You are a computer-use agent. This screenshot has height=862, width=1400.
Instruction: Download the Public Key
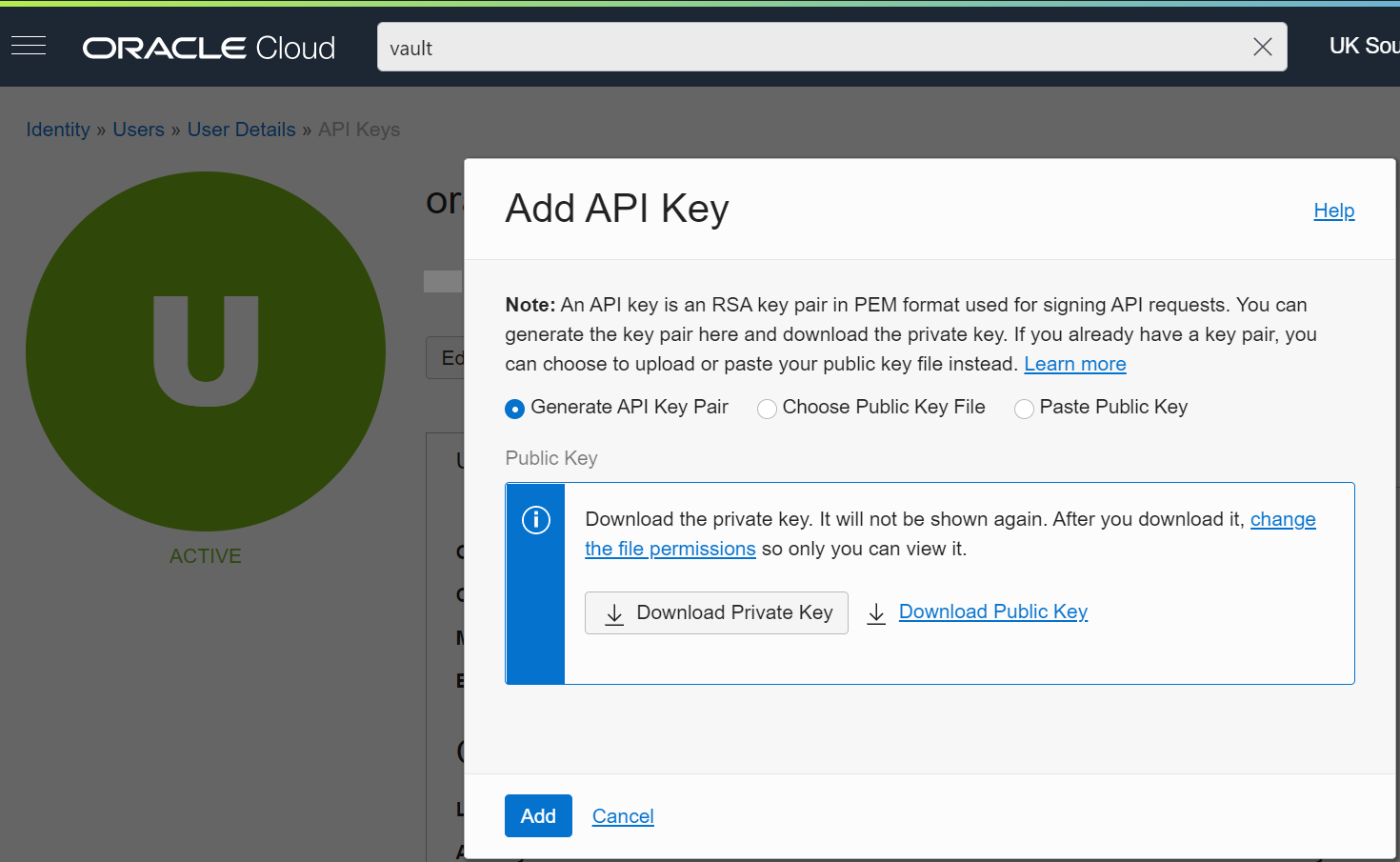(993, 611)
